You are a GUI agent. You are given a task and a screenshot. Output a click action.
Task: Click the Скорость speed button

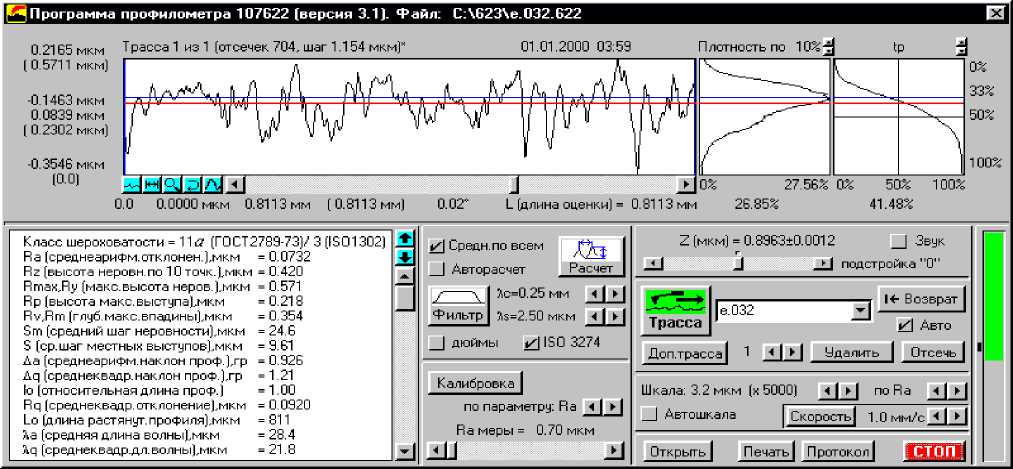819,416
